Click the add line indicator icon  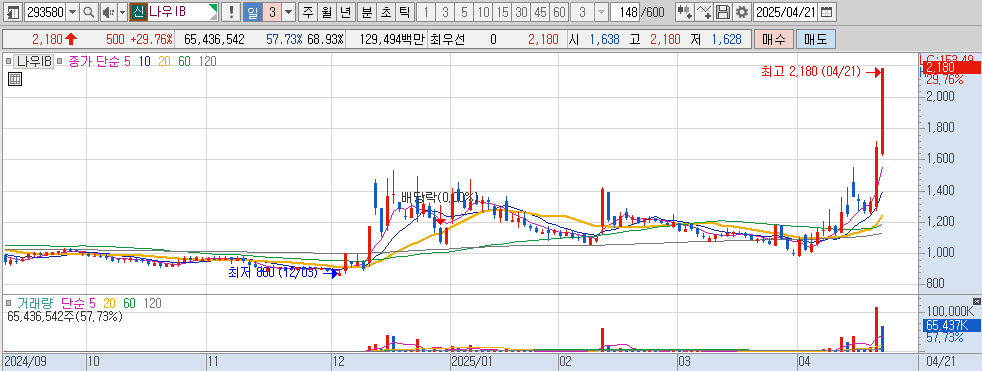click(705, 11)
